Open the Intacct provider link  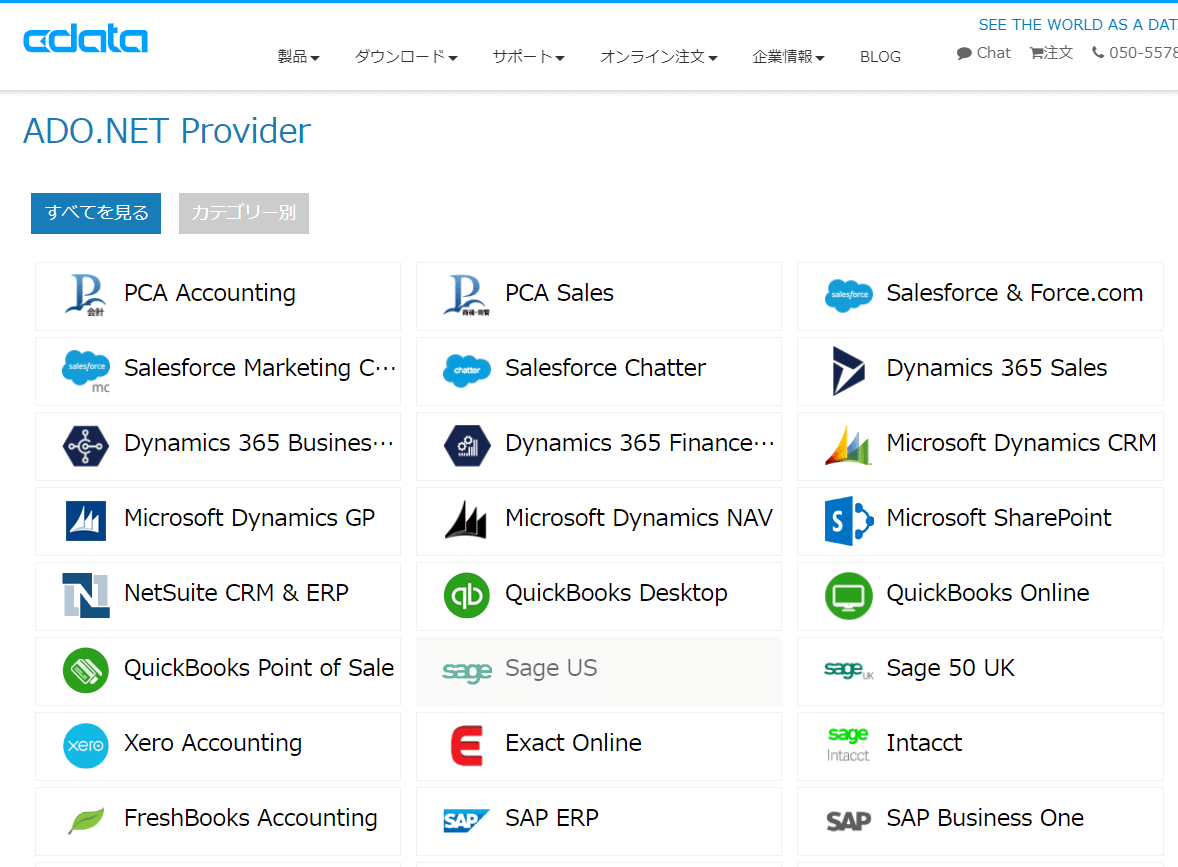980,747
